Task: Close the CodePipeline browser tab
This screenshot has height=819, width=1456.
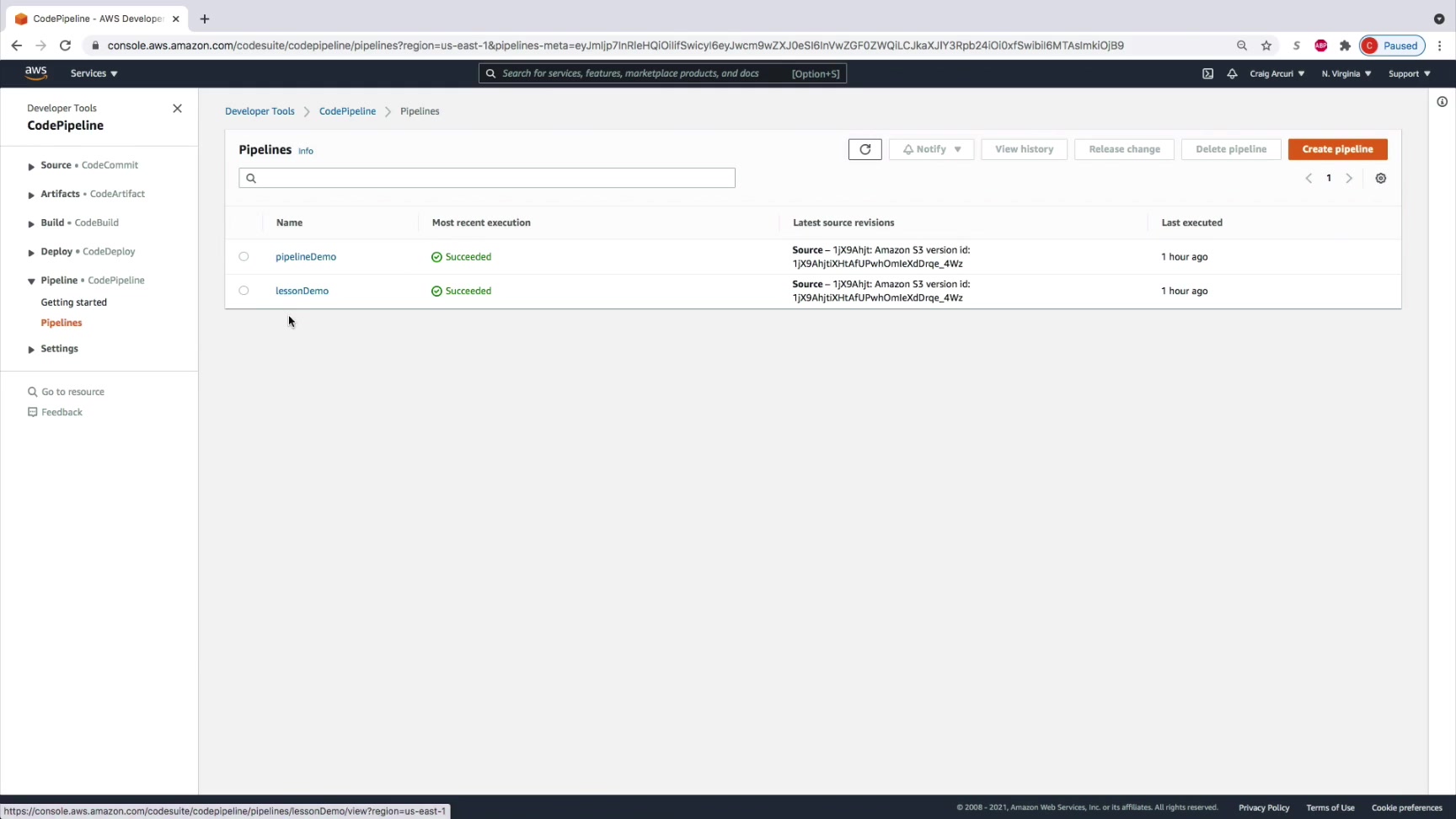Action: tap(176, 19)
